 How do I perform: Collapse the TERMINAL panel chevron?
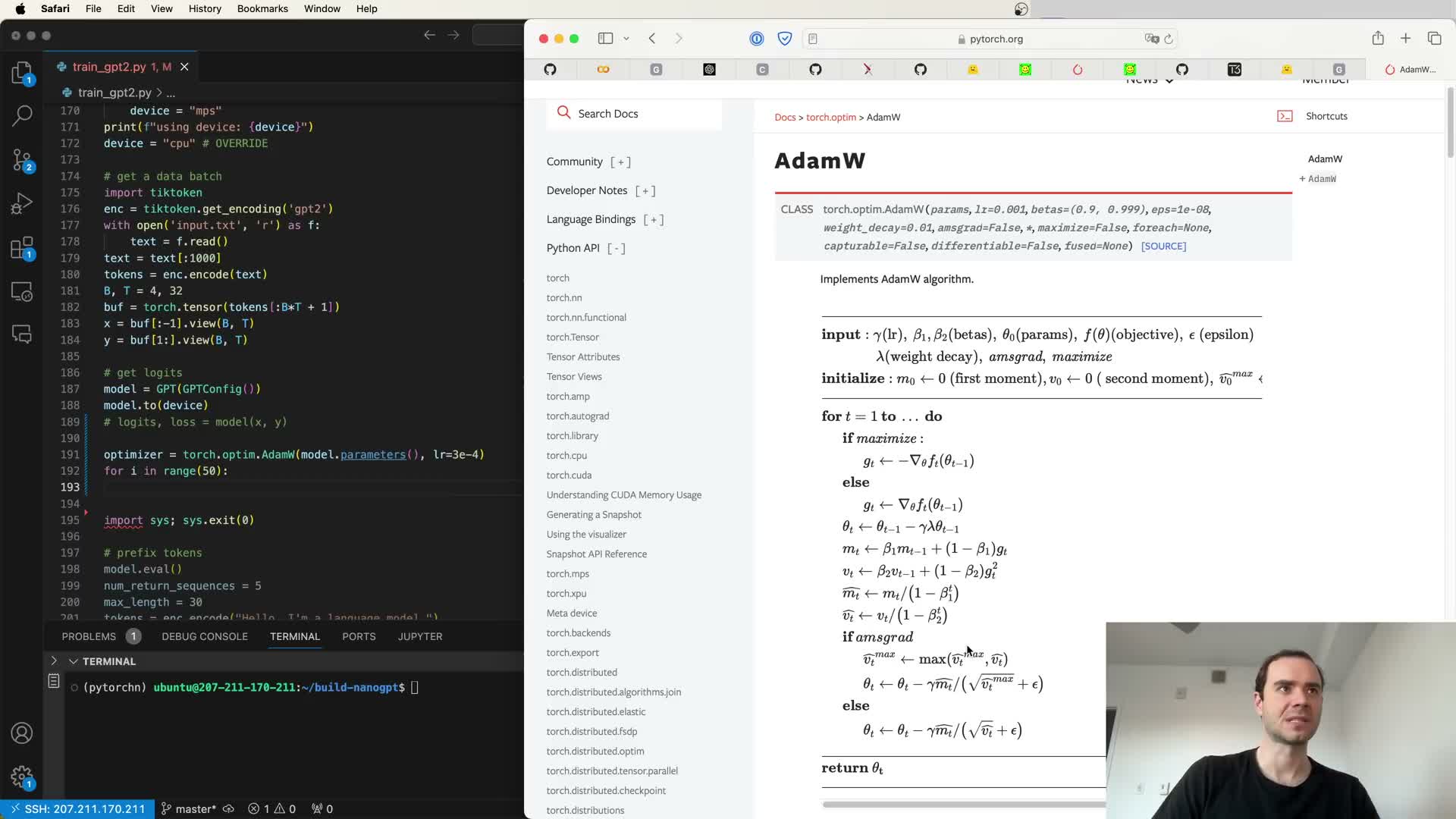(74, 661)
